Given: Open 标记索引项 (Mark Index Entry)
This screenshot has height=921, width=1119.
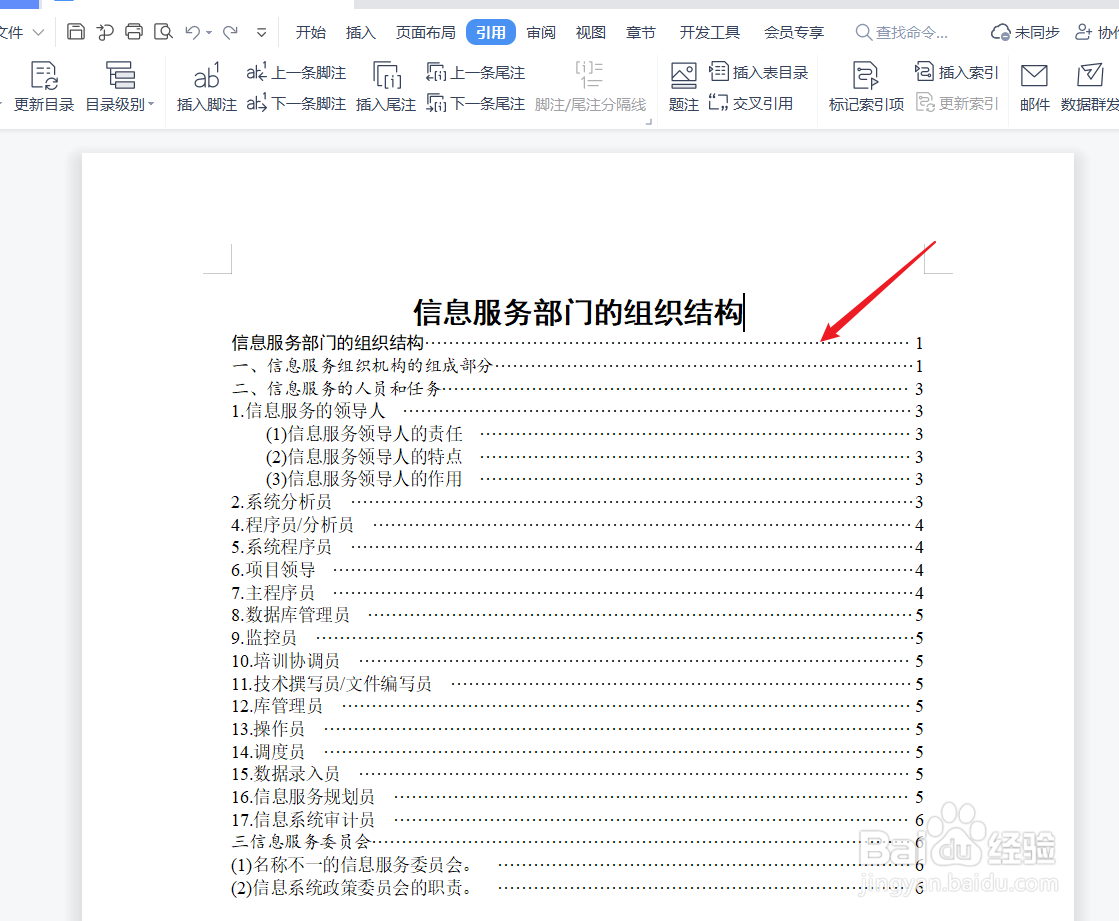Looking at the screenshot, I should pos(864,85).
